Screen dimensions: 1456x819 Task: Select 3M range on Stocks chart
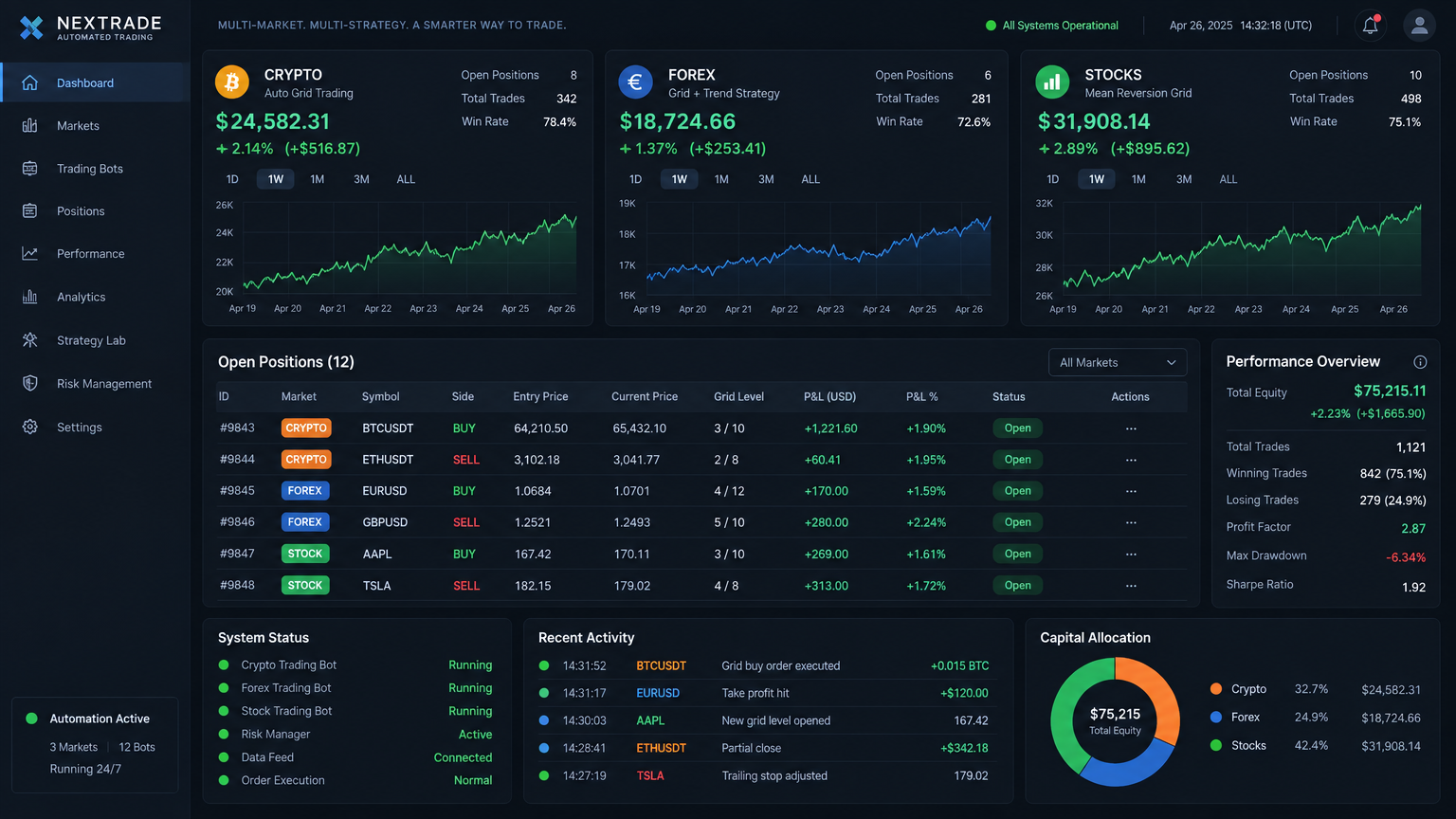1184,179
